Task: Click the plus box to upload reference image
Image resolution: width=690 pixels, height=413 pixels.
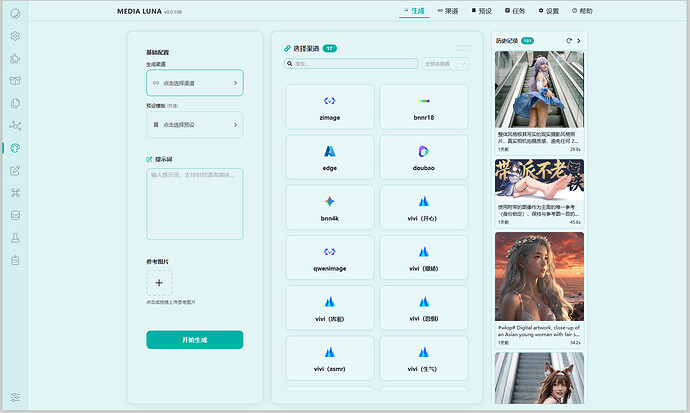Action: pyautogui.click(x=159, y=282)
